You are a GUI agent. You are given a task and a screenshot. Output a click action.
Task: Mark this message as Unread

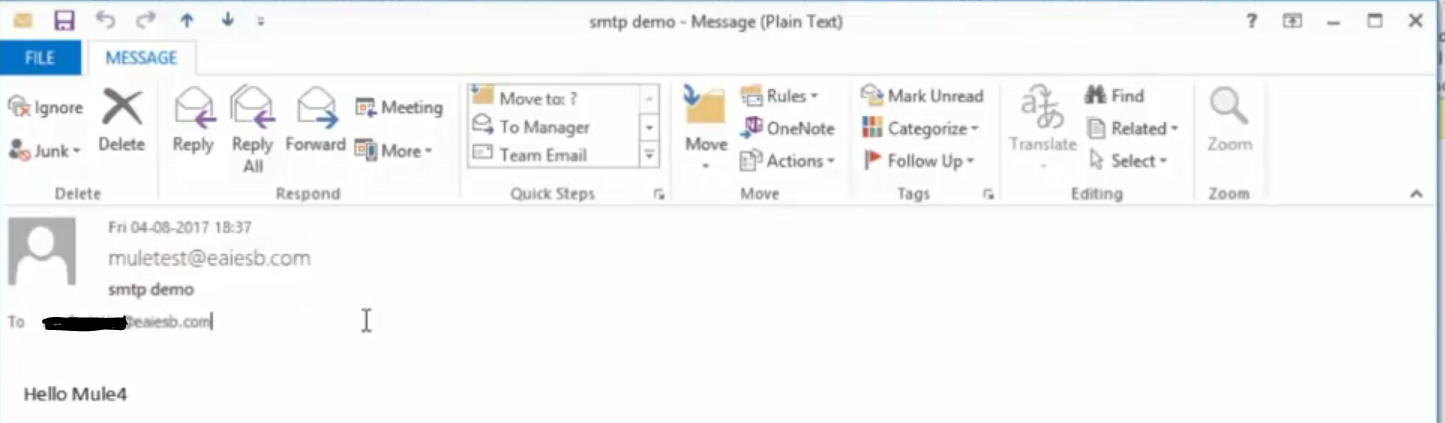(922, 96)
